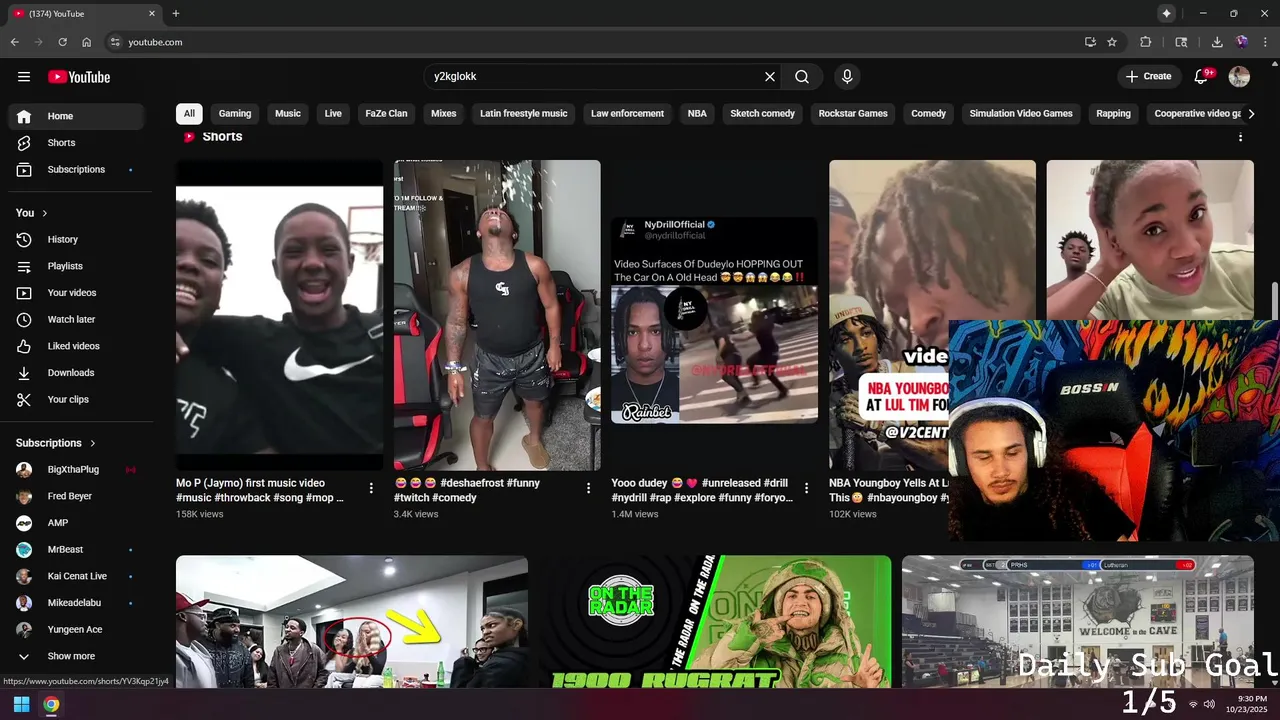
Task: Close the (1374) YouTube tab
Action: pyautogui.click(x=152, y=14)
